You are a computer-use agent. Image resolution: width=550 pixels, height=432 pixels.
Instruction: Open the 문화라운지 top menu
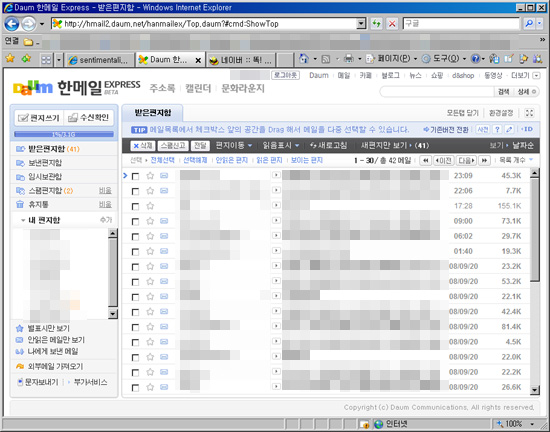pyautogui.click(x=243, y=88)
